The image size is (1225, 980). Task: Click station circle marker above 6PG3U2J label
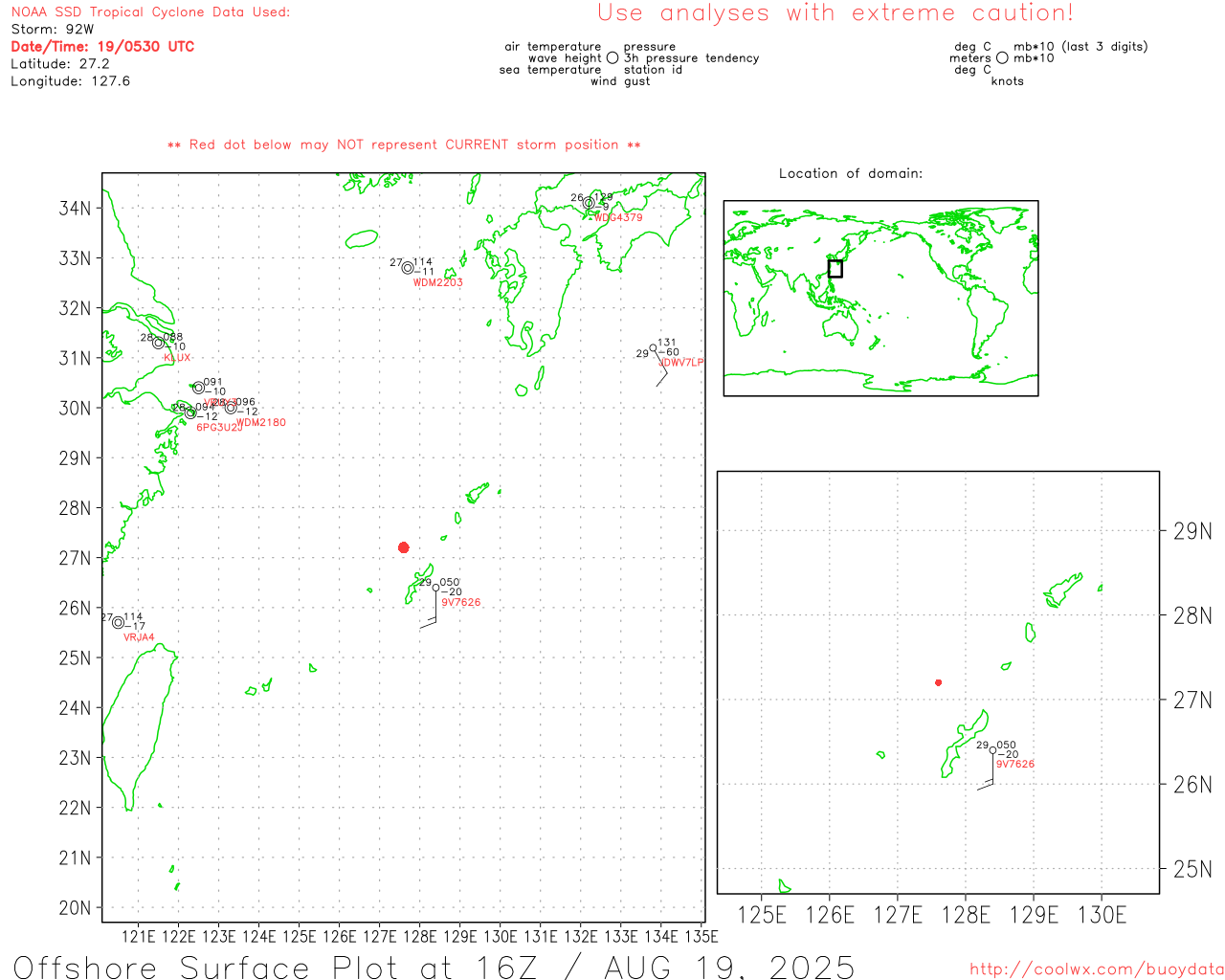[x=190, y=413]
